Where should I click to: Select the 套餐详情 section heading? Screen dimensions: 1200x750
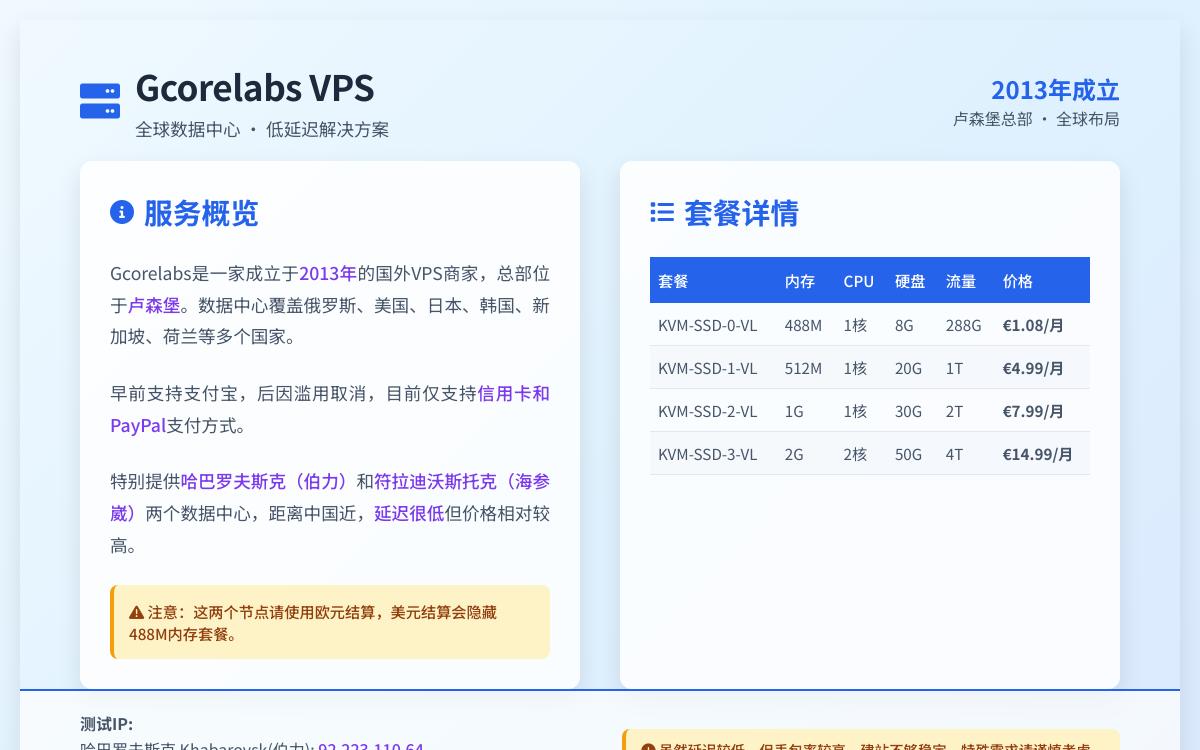coord(741,213)
